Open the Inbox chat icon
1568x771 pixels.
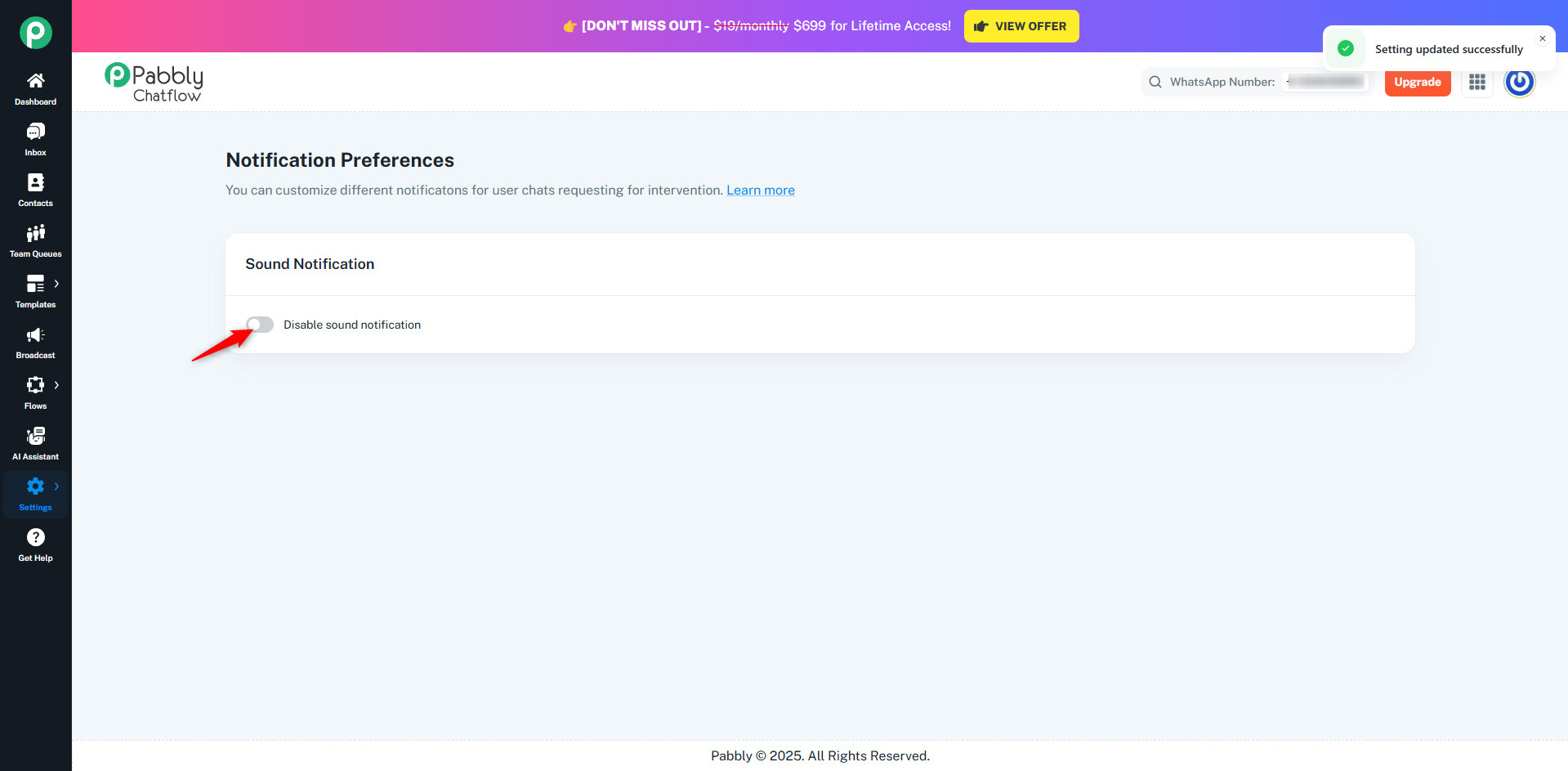(x=35, y=132)
